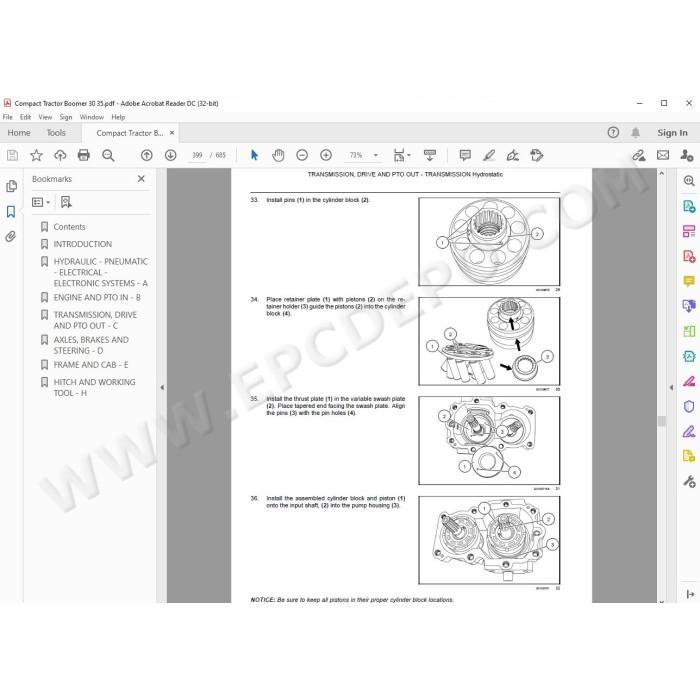Open the More Tools wrench icon
The image size is (700, 700).
coord(689,481)
